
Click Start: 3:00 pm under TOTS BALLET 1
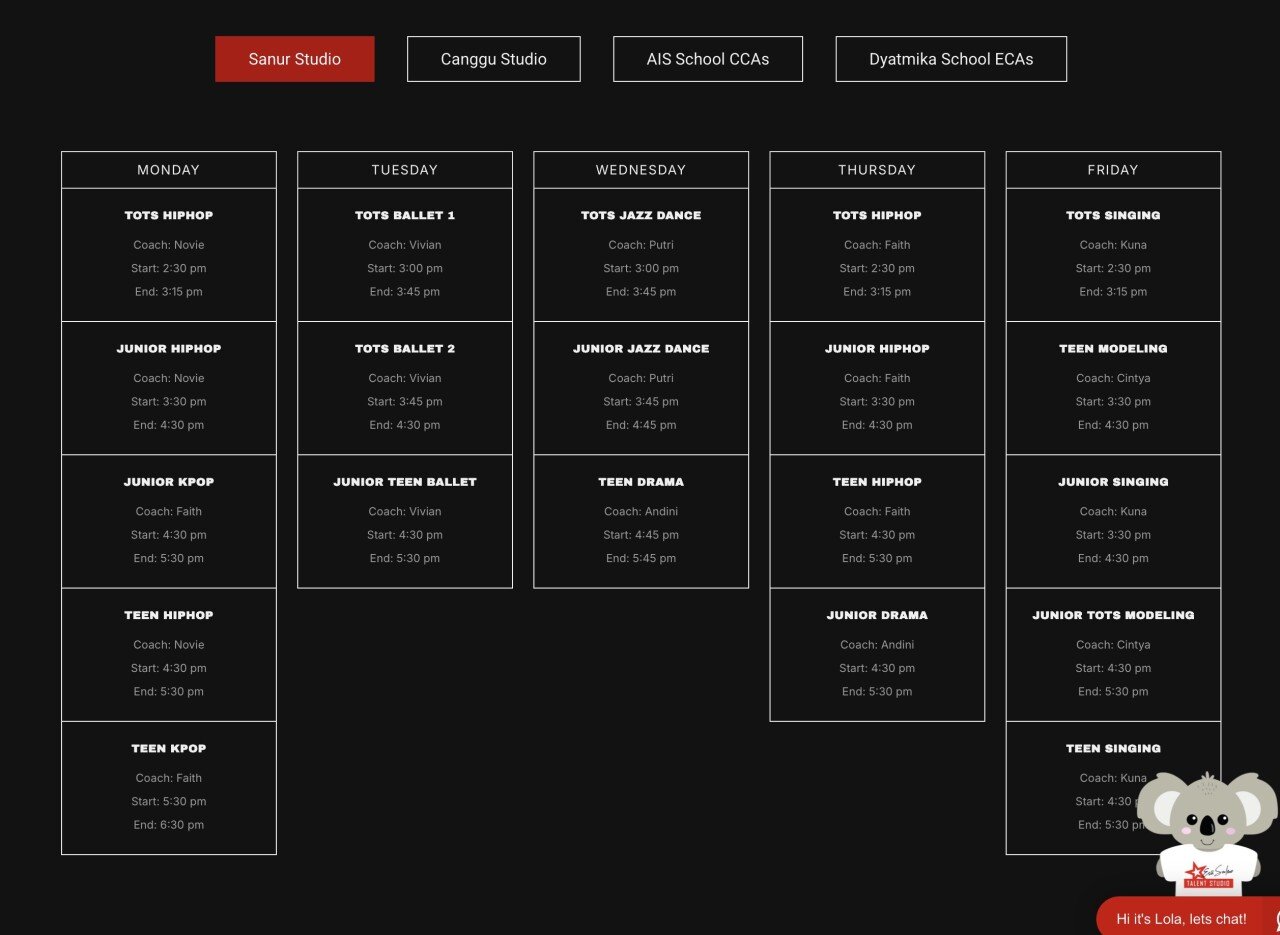[405, 268]
